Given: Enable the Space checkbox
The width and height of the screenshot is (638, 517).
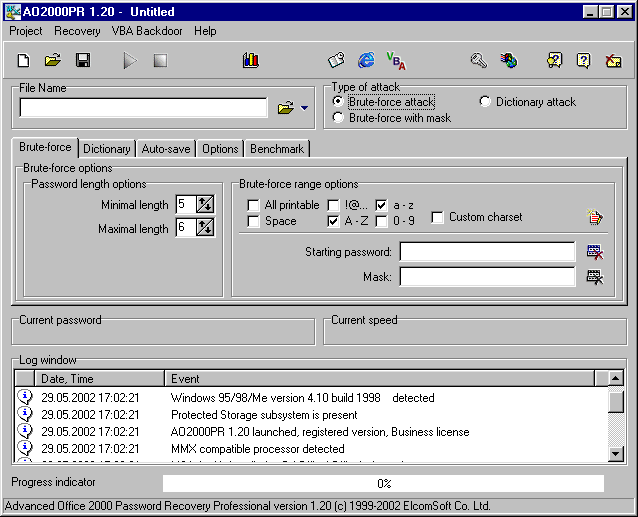Looking at the screenshot, I should coord(253,221).
